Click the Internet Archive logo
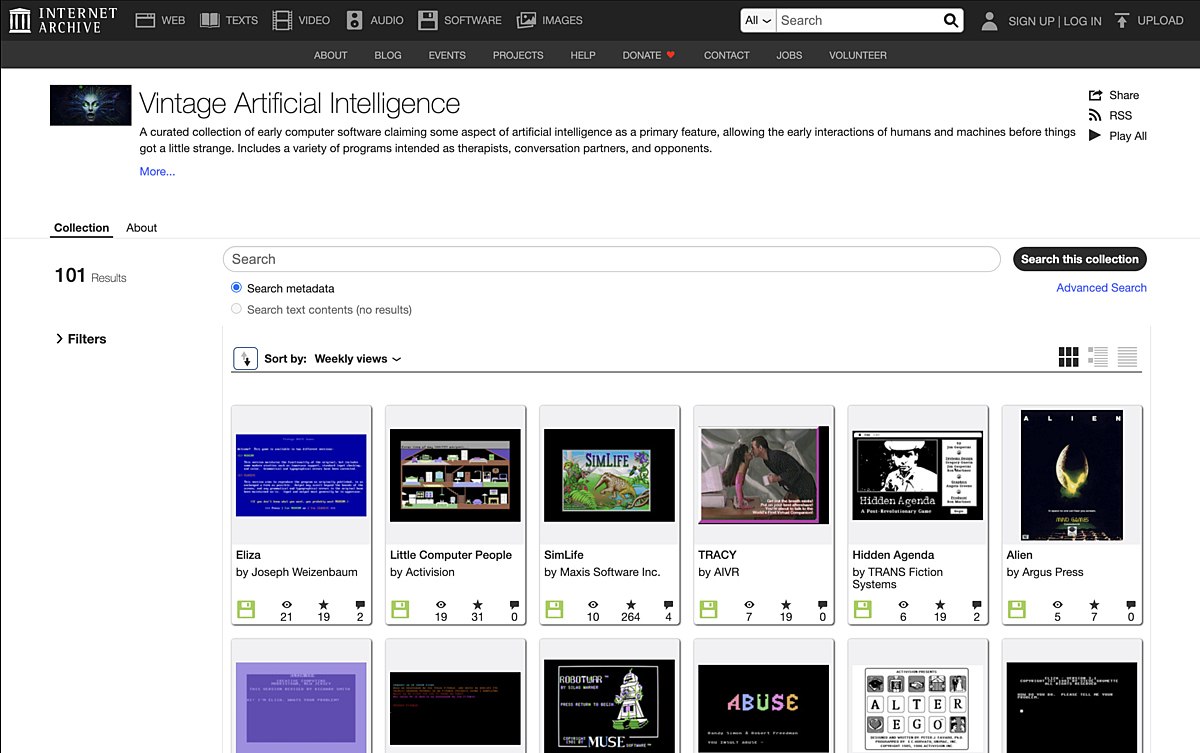This screenshot has width=1200, height=753. (63, 20)
